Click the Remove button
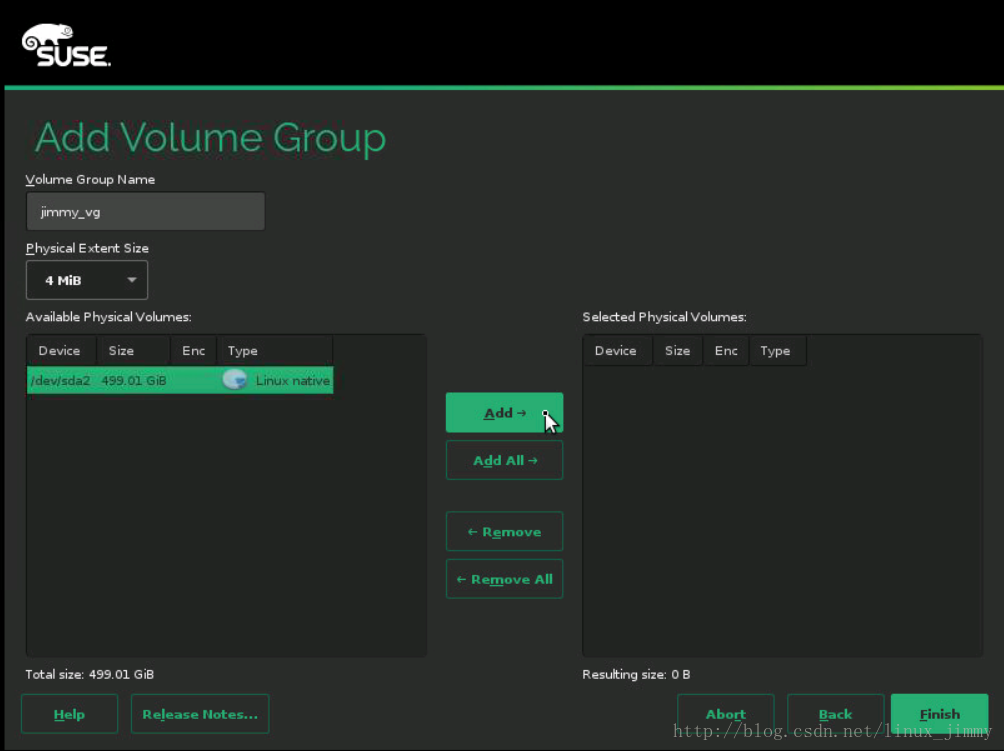This screenshot has height=751, width=1004. coord(505,531)
